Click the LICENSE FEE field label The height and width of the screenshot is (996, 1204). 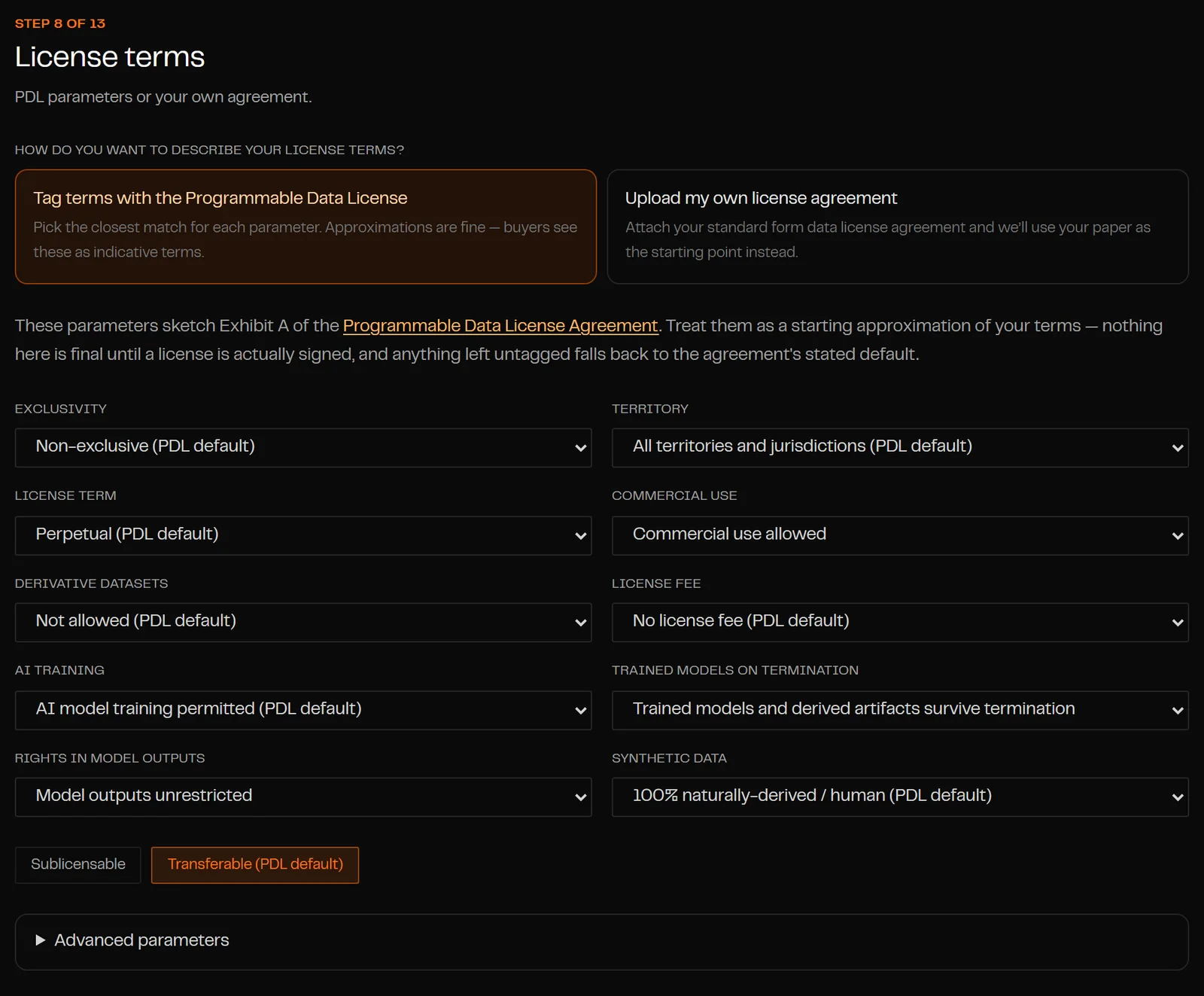(656, 583)
